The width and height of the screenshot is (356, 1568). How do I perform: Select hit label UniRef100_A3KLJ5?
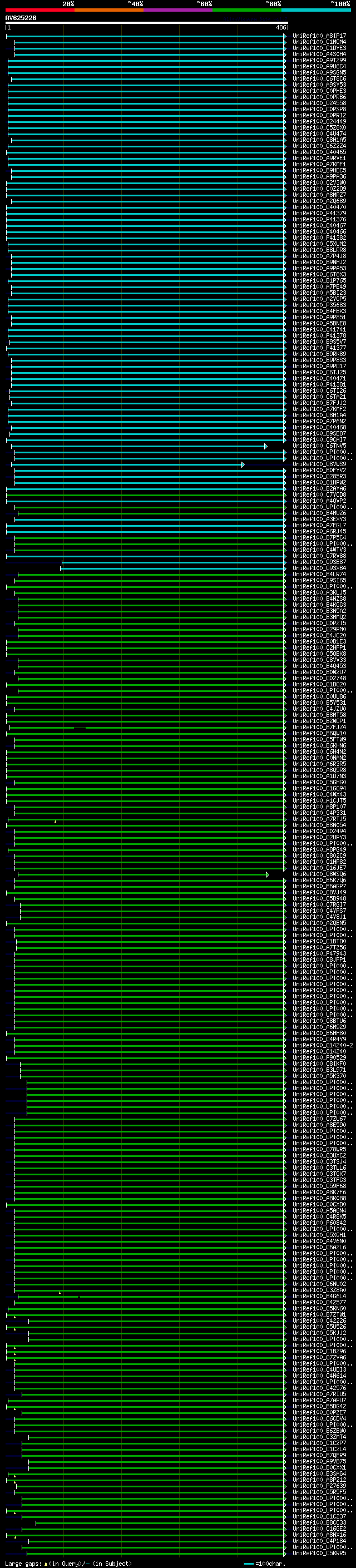(319, 593)
